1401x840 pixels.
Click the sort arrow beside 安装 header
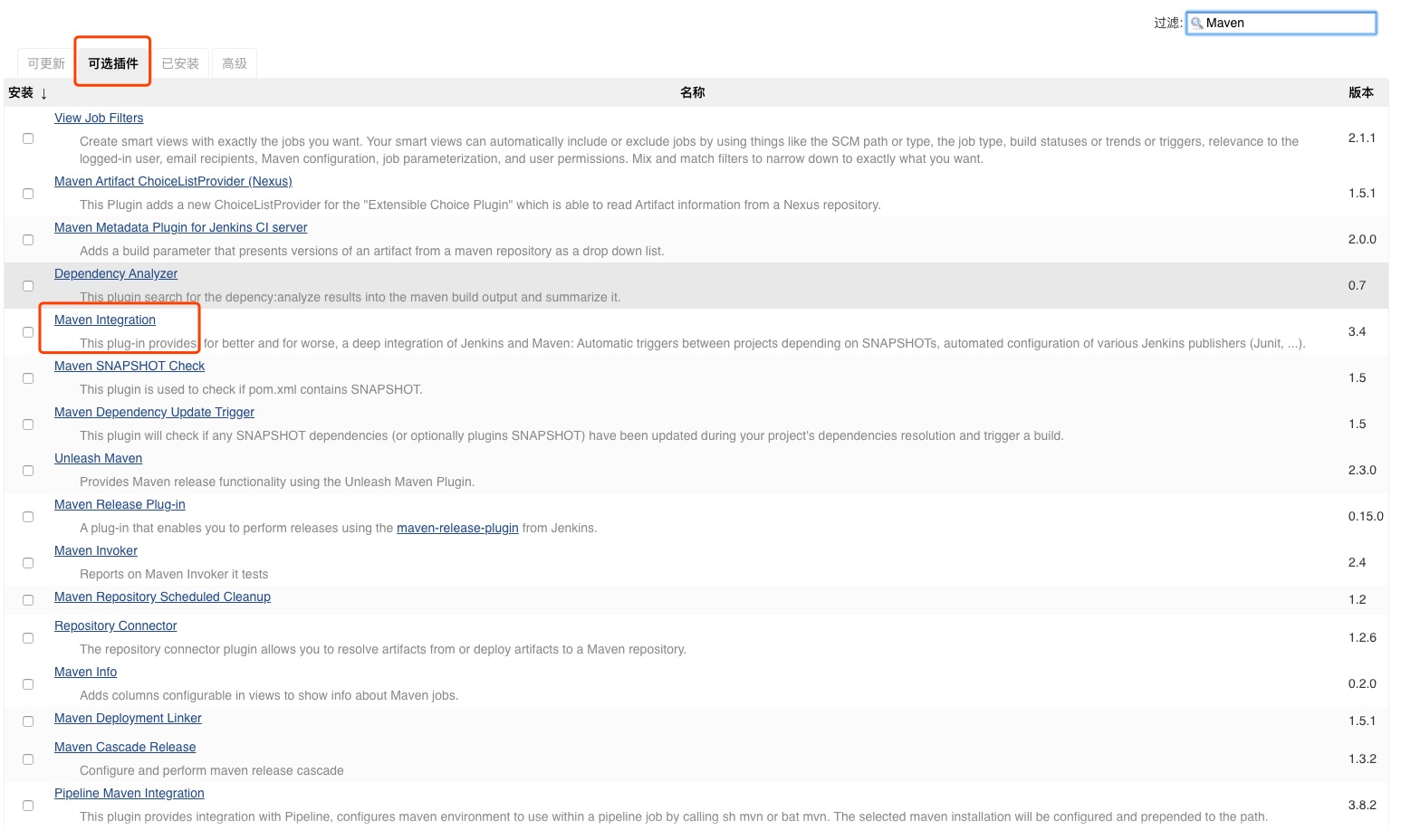[43, 93]
